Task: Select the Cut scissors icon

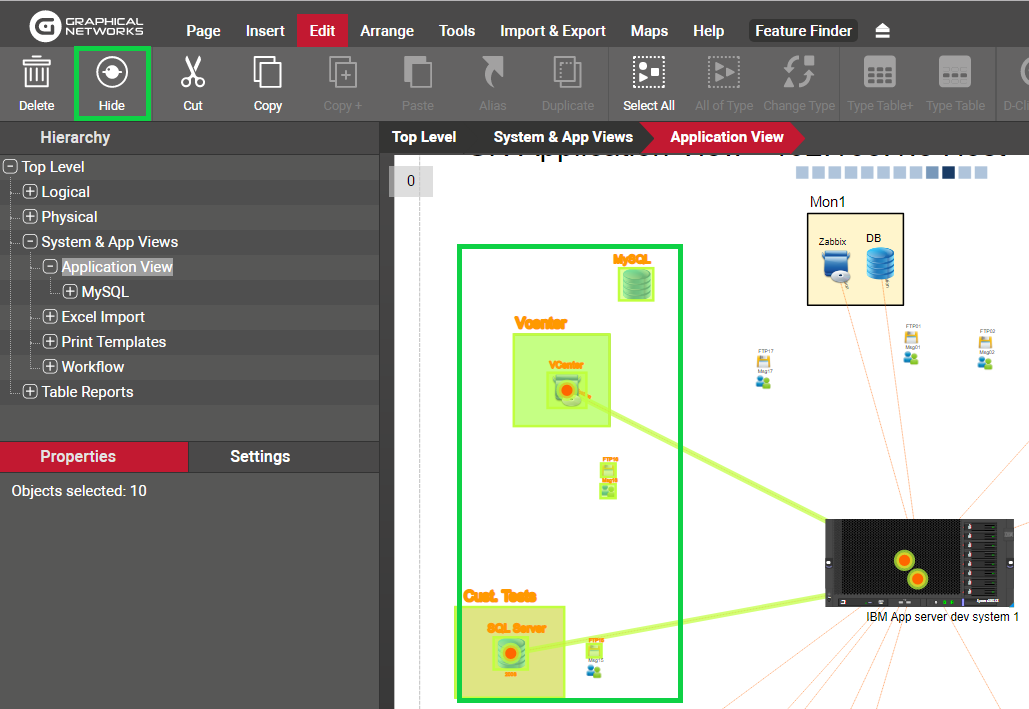Action: coord(192,74)
